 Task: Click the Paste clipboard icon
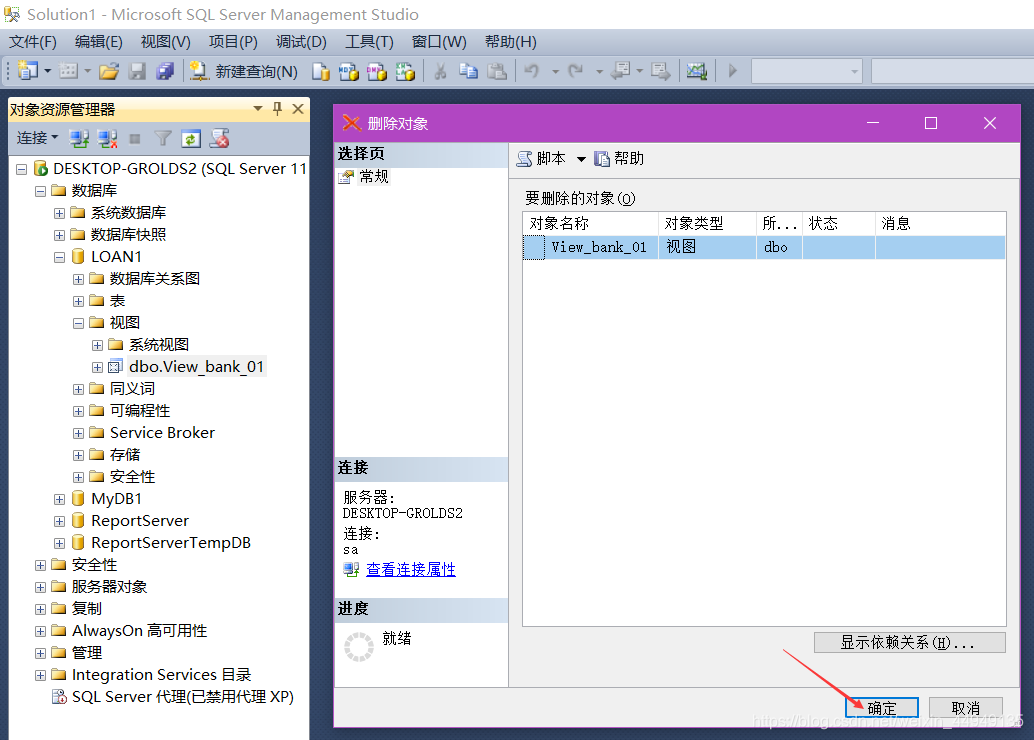point(497,71)
